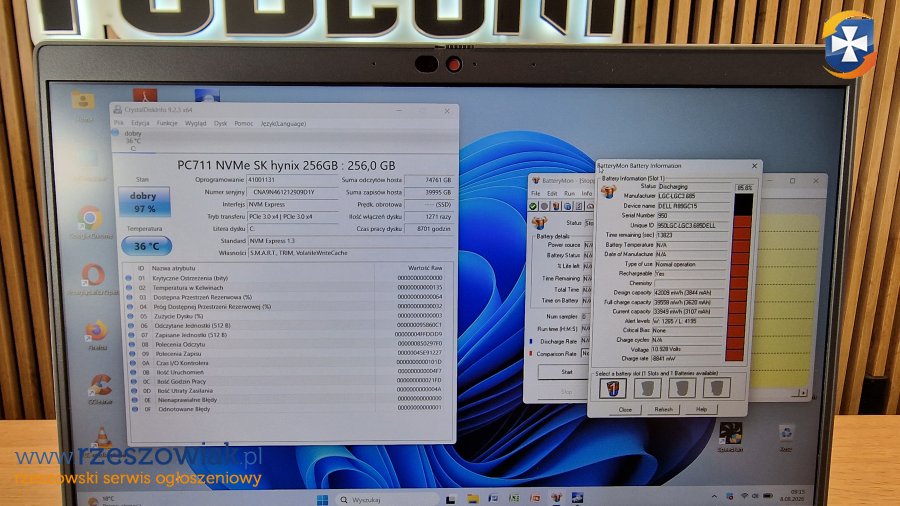Image resolution: width=900 pixels, height=506 pixels.
Task: Open Dysk menu in CrystalDiskInfo
Action: (x=220, y=123)
